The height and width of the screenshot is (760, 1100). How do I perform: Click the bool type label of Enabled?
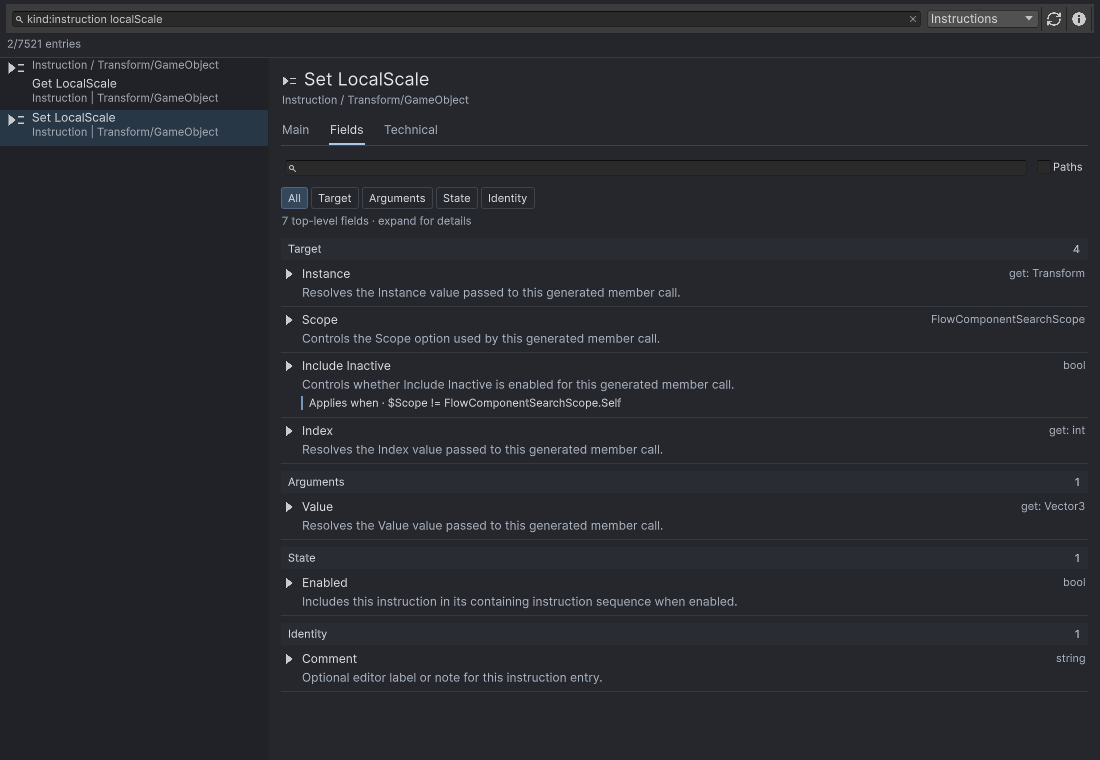click(x=1073, y=582)
